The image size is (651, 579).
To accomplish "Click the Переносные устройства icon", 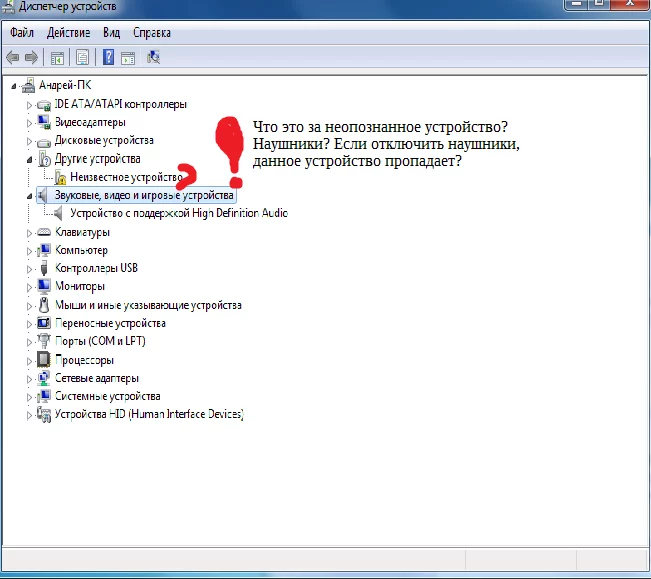I will click(44, 322).
